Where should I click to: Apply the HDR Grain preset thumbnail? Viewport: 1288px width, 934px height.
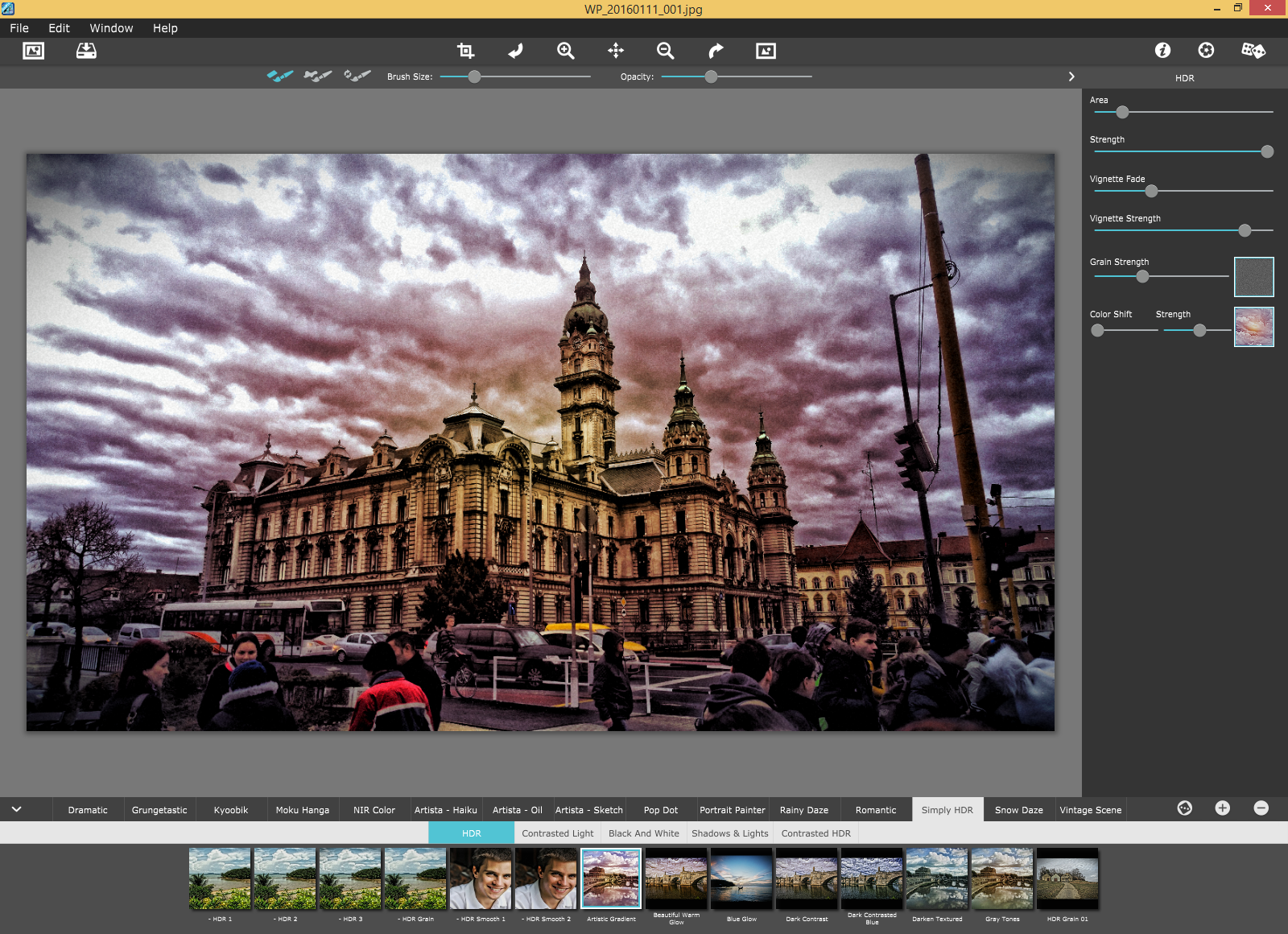(415, 879)
